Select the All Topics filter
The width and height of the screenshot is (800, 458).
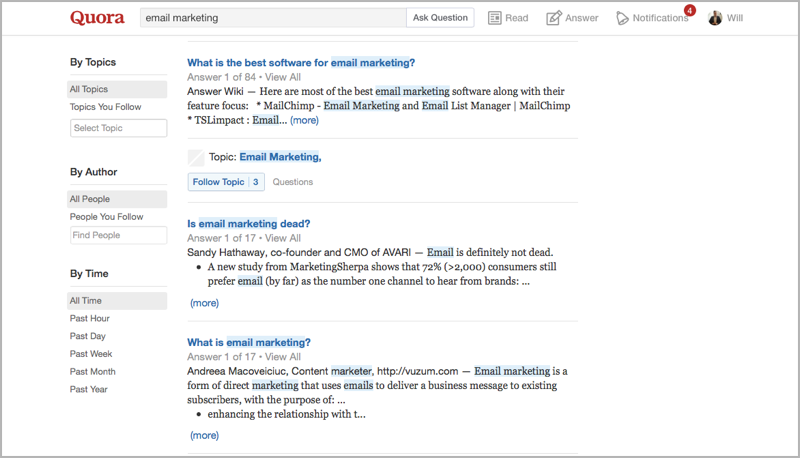(x=117, y=89)
